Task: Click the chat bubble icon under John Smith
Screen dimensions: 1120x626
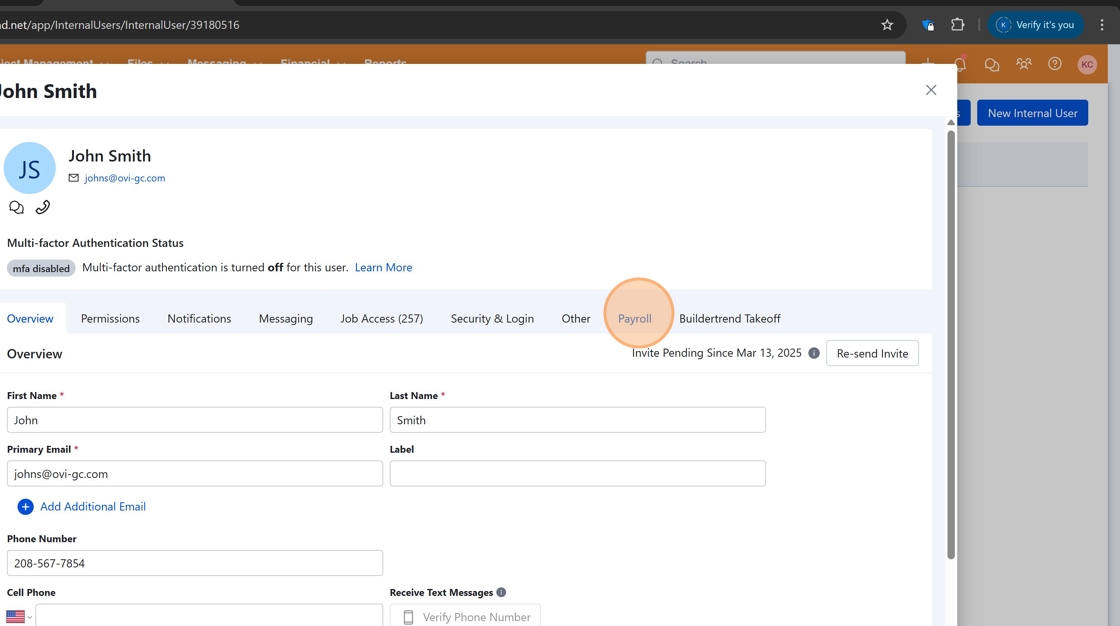Action: (x=16, y=207)
